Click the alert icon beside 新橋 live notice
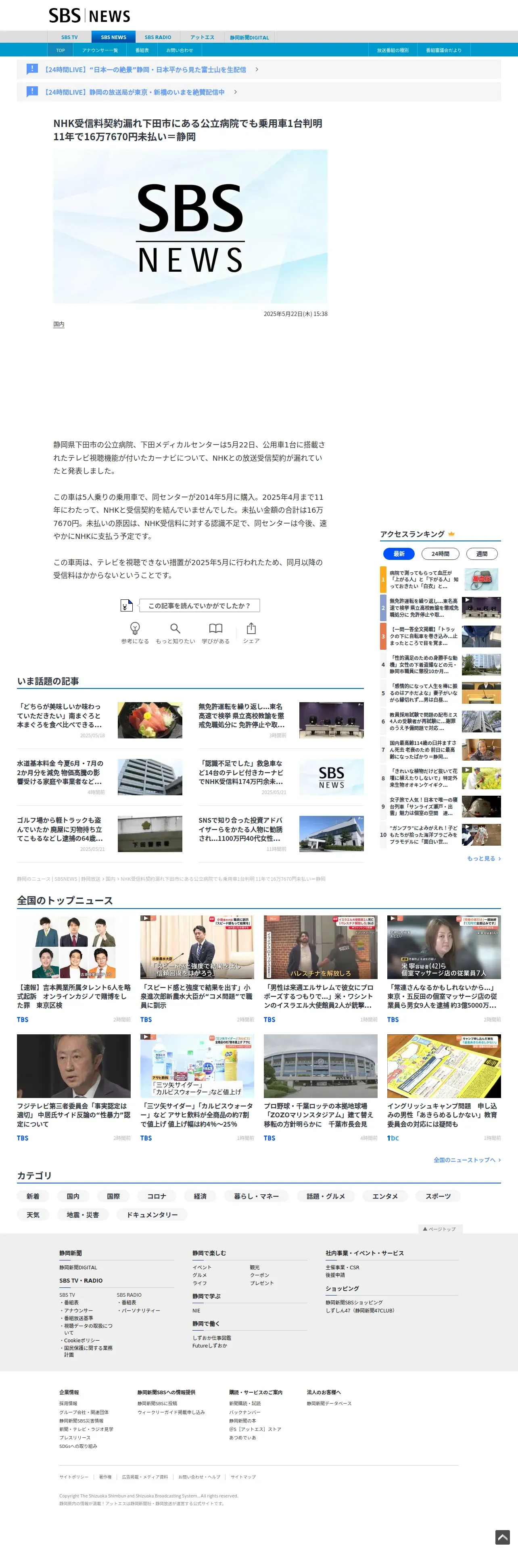The width and height of the screenshot is (518, 1568). coord(32,92)
